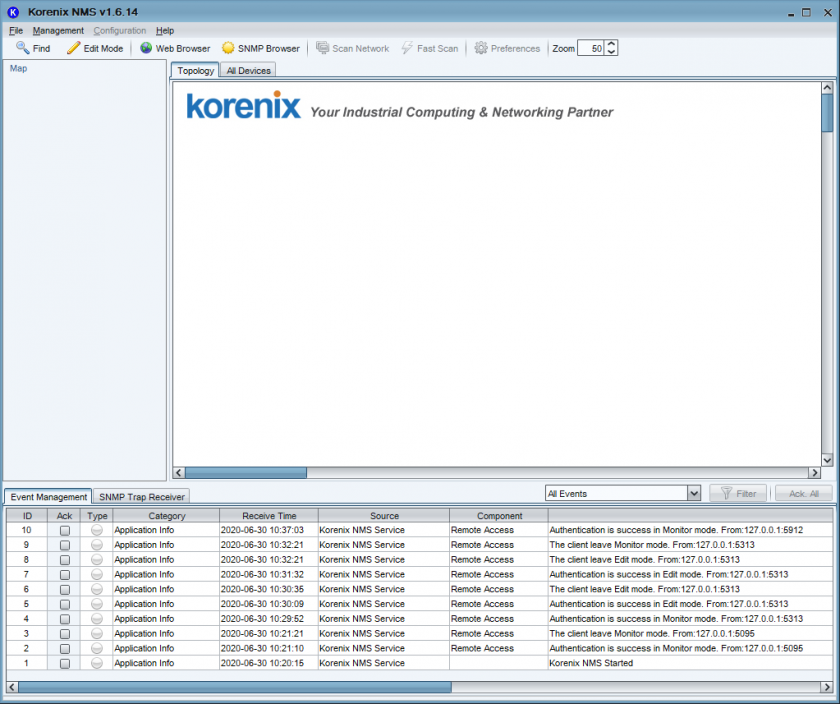Switch to SNMP Trap Receiver tab
840x704 pixels.
(141, 497)
